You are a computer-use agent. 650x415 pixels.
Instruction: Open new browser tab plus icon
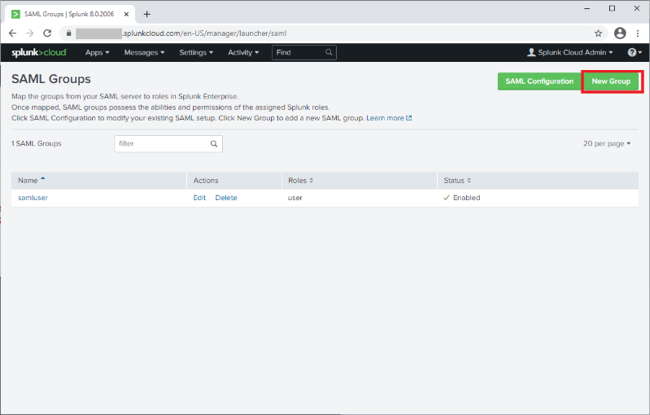147,14
